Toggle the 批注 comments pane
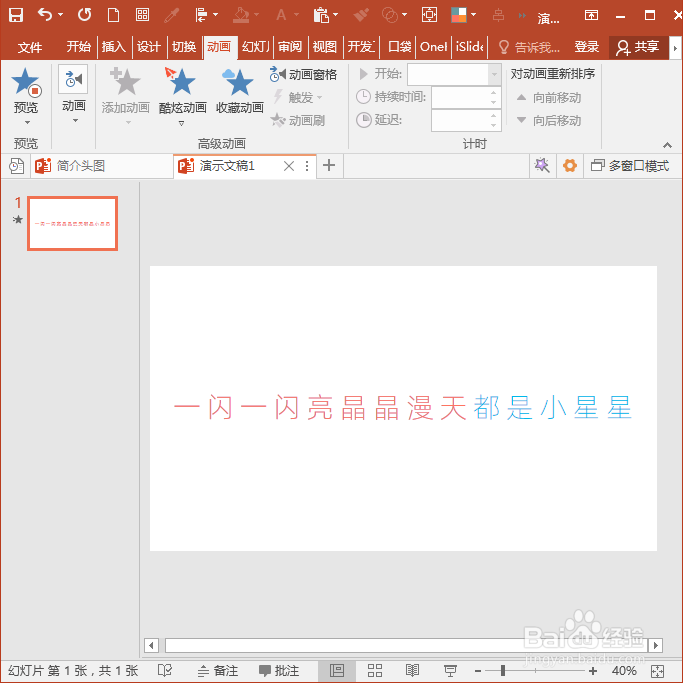Screen dimensions: 683x683 [279, 670]
